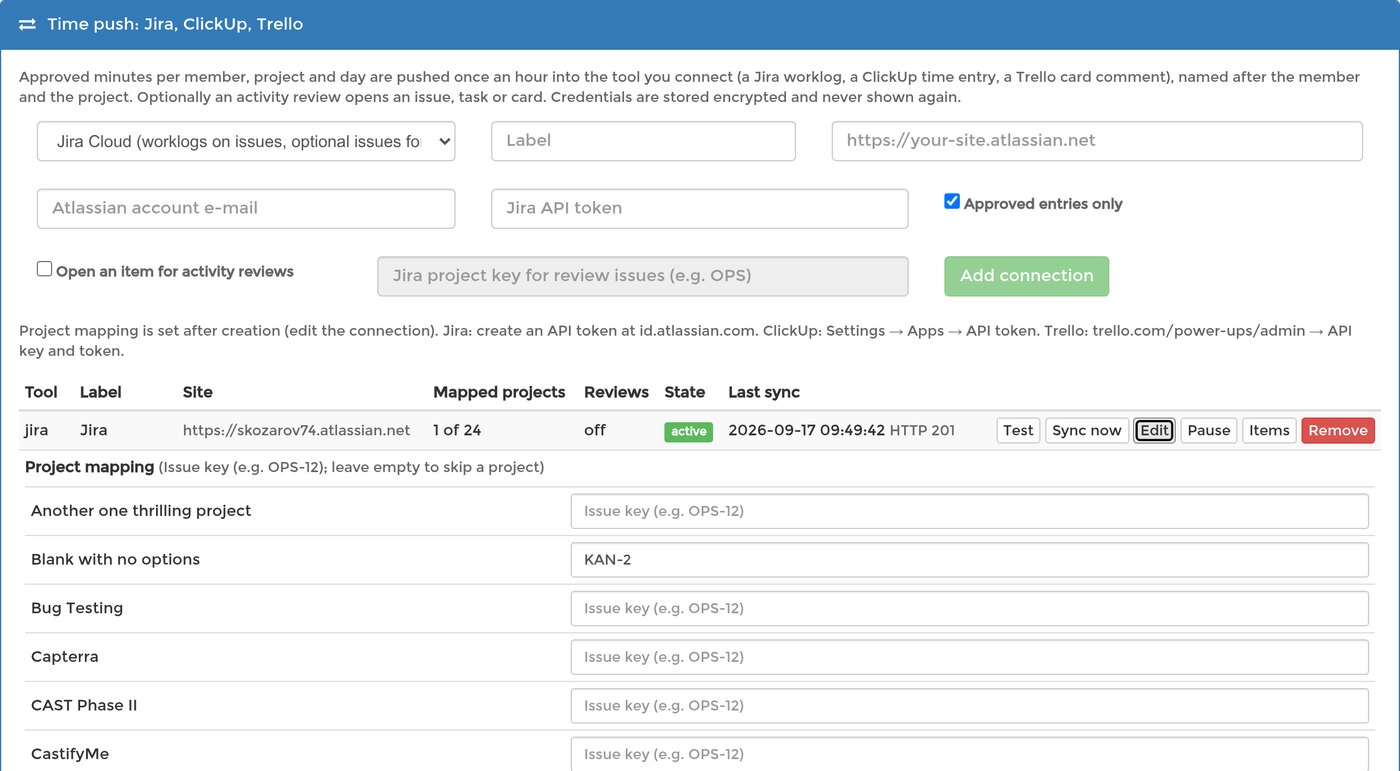
Task: Click the Reviews 'off' cell
Action: coord(594,430)
